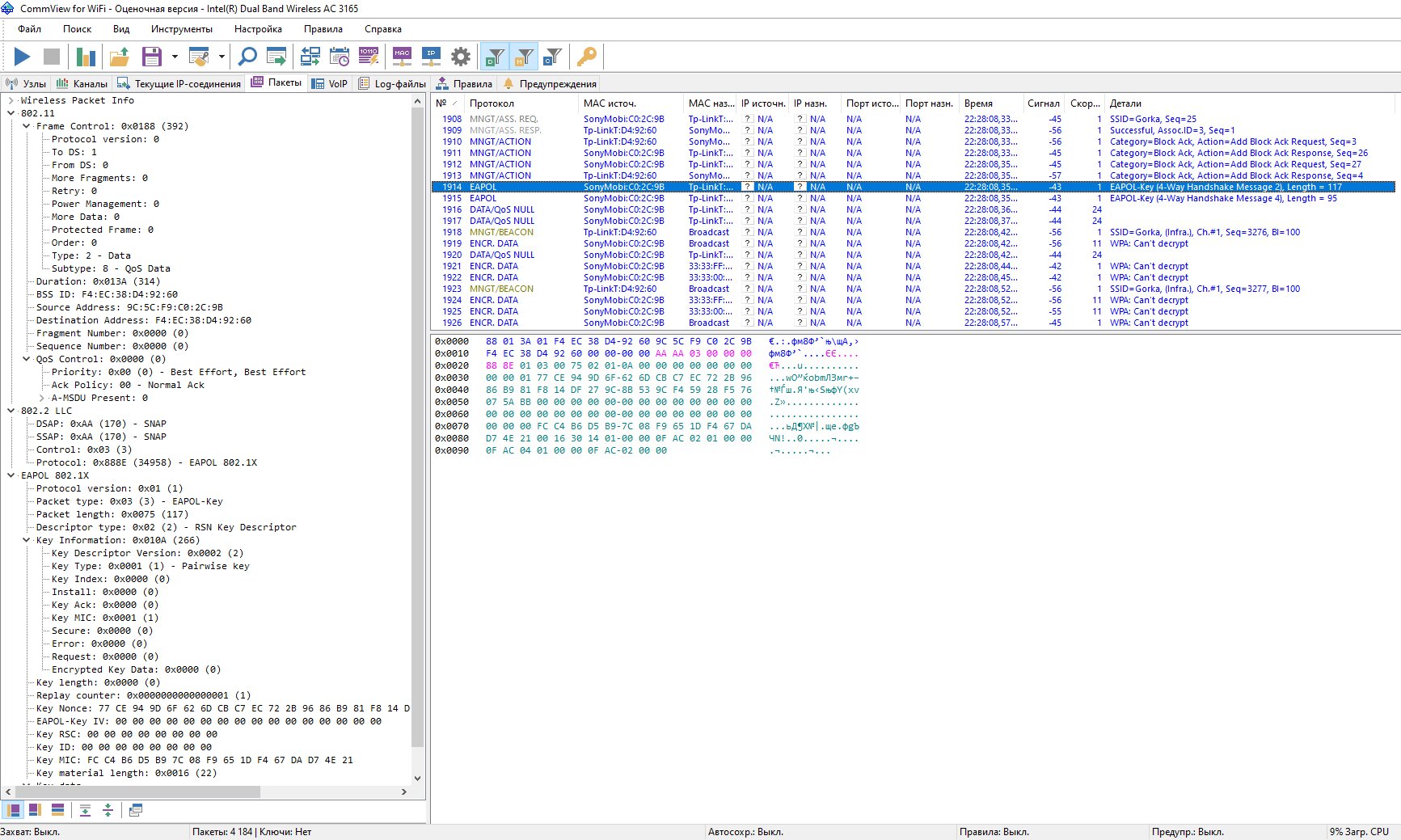Toggle the control packets filter funnel

(553, 57)
